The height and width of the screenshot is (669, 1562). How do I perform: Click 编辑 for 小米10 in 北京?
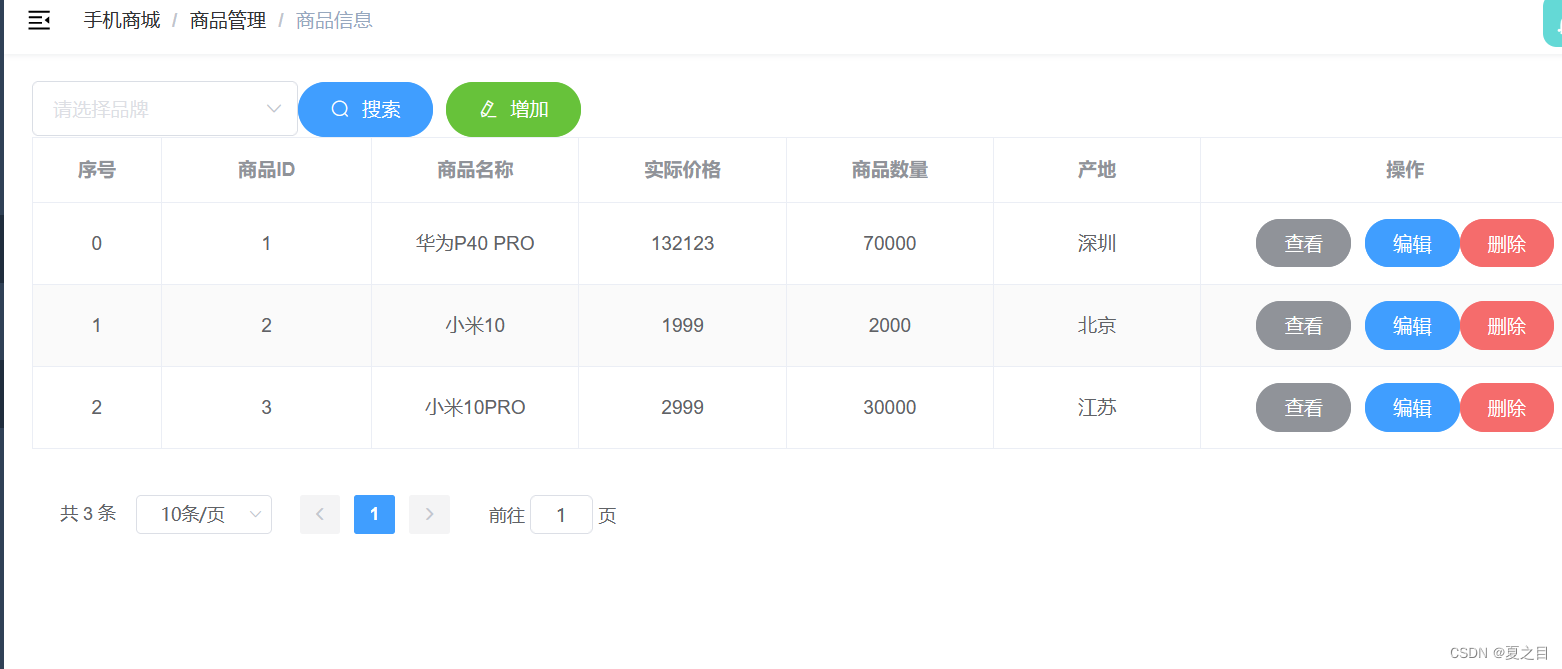[x=1412, y=325]
